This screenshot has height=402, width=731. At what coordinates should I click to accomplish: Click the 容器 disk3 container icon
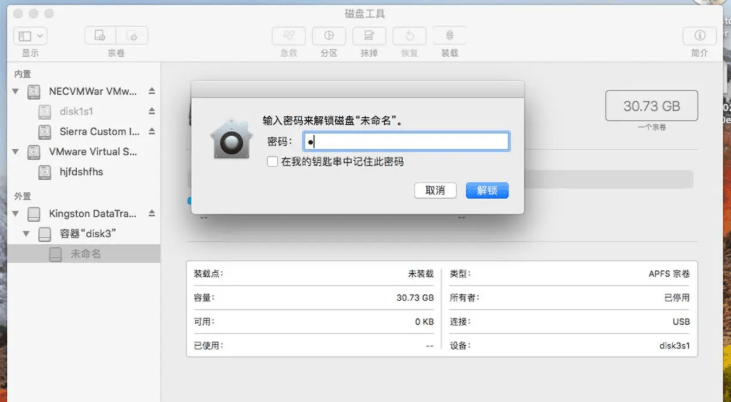[x=45, y=234]
